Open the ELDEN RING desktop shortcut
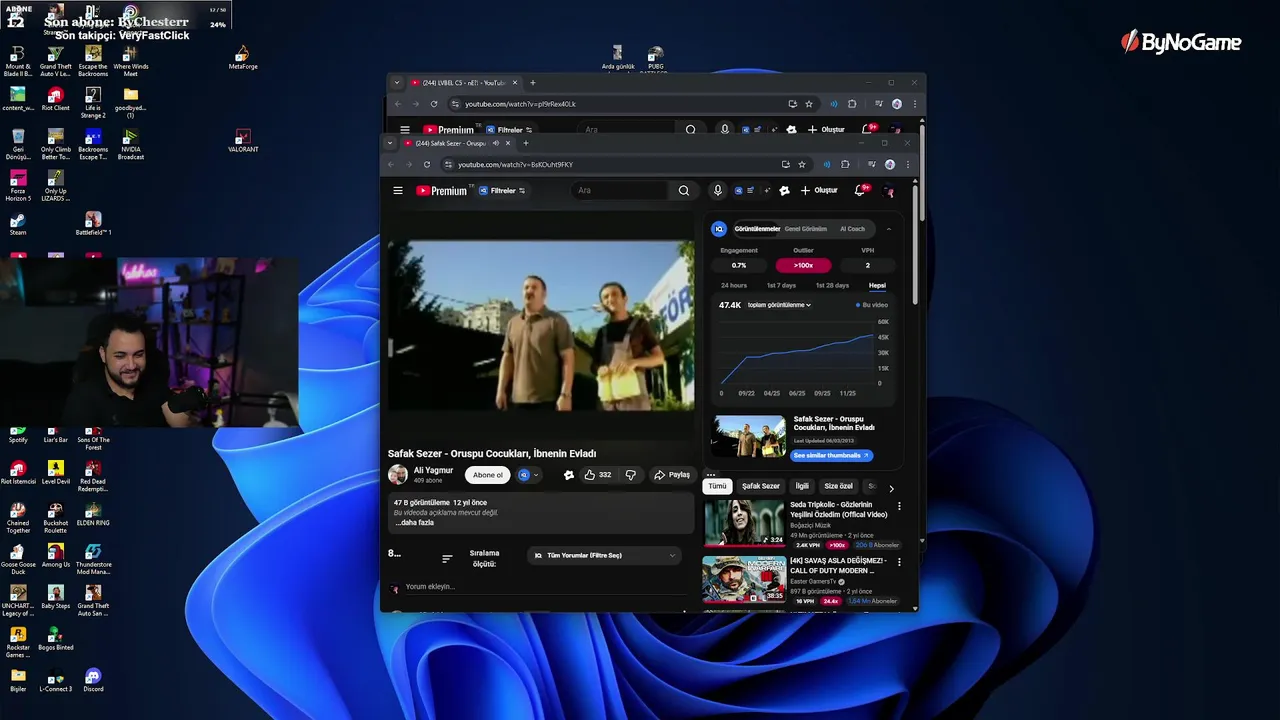Screen dimensions: 1280x720 (93, 514)
